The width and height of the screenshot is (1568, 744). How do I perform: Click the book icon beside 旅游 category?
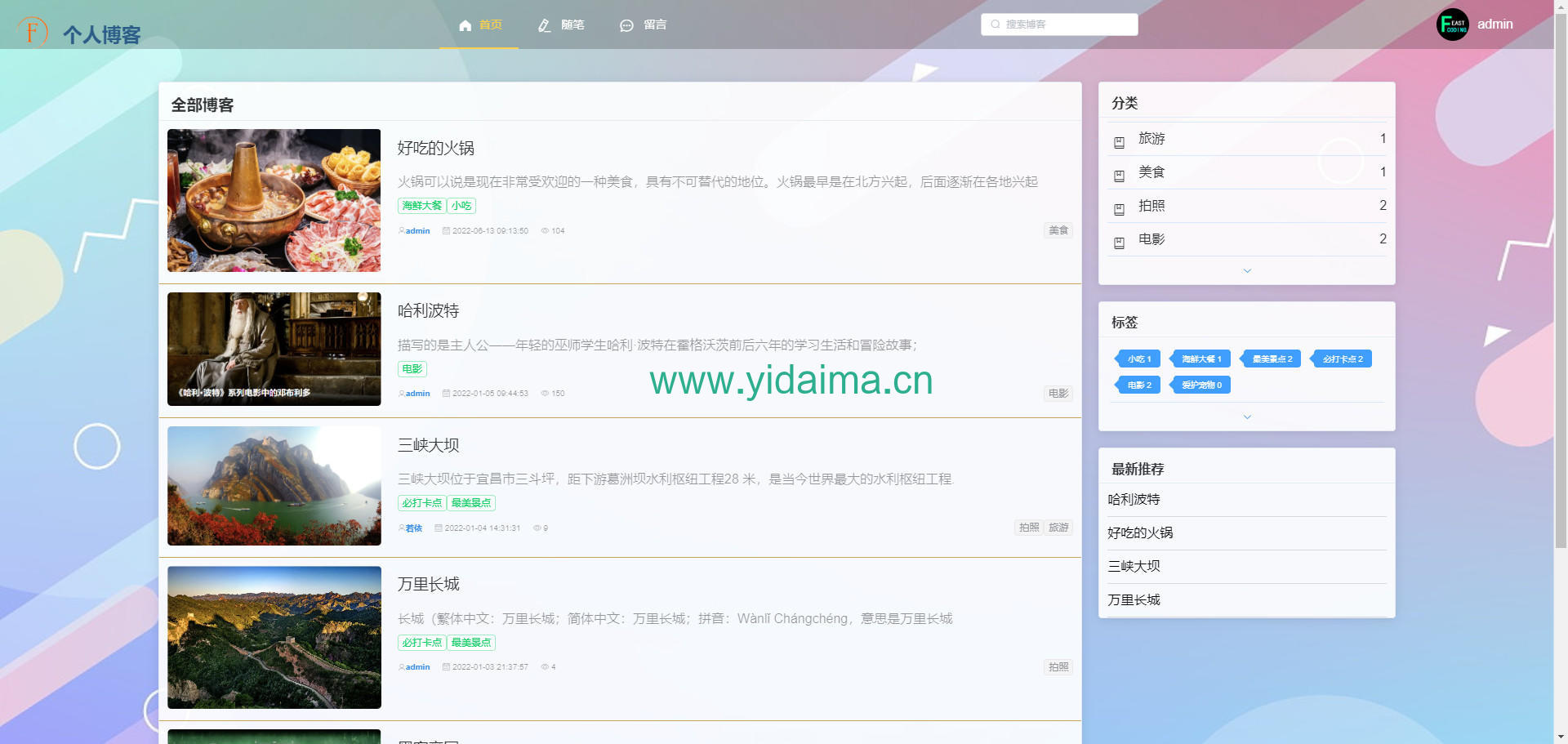[1119, 142]
